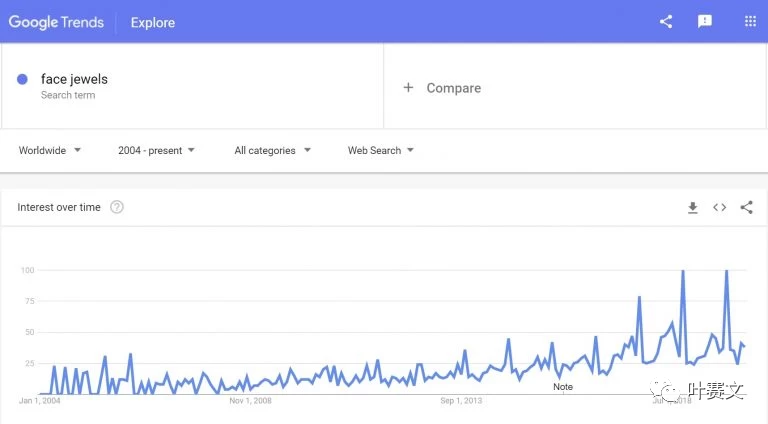
Task: Open the Web Search type dropdown
Action: click(x=381, y=150)
